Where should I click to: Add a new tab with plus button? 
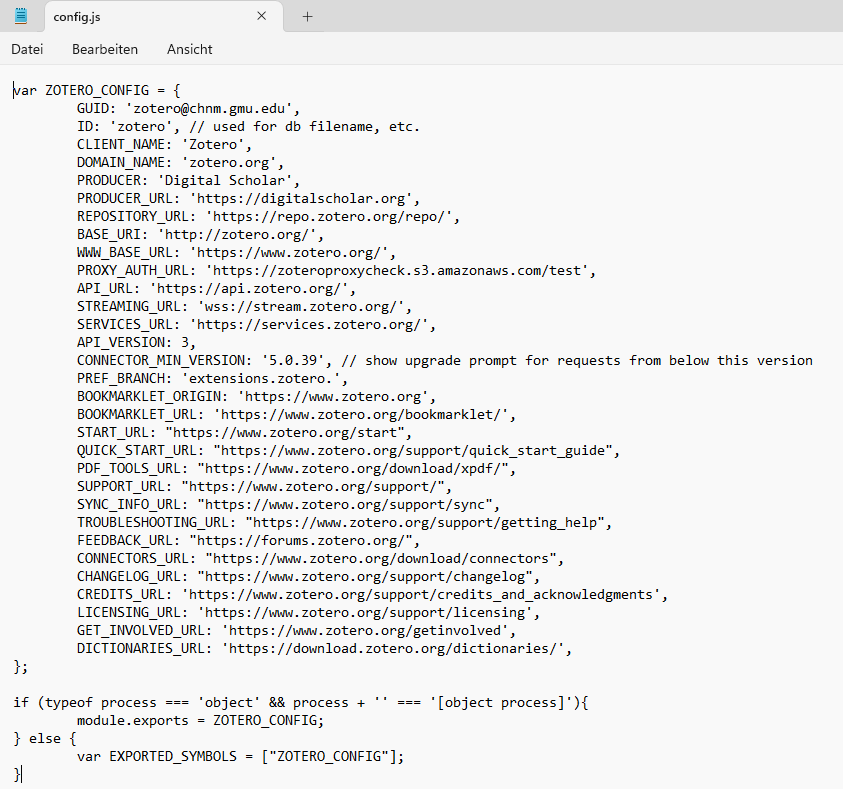point(308,17)
